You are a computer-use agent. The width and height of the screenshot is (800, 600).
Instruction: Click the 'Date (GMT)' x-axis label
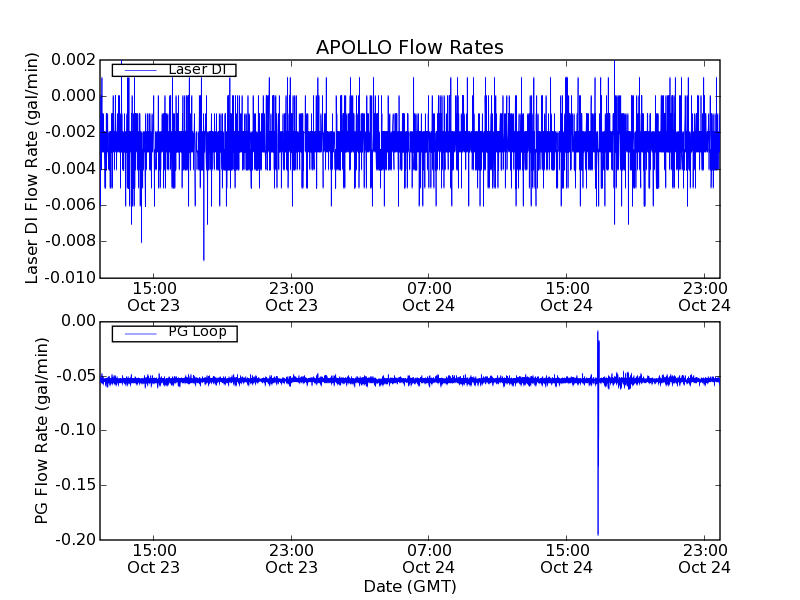point(409,586)
